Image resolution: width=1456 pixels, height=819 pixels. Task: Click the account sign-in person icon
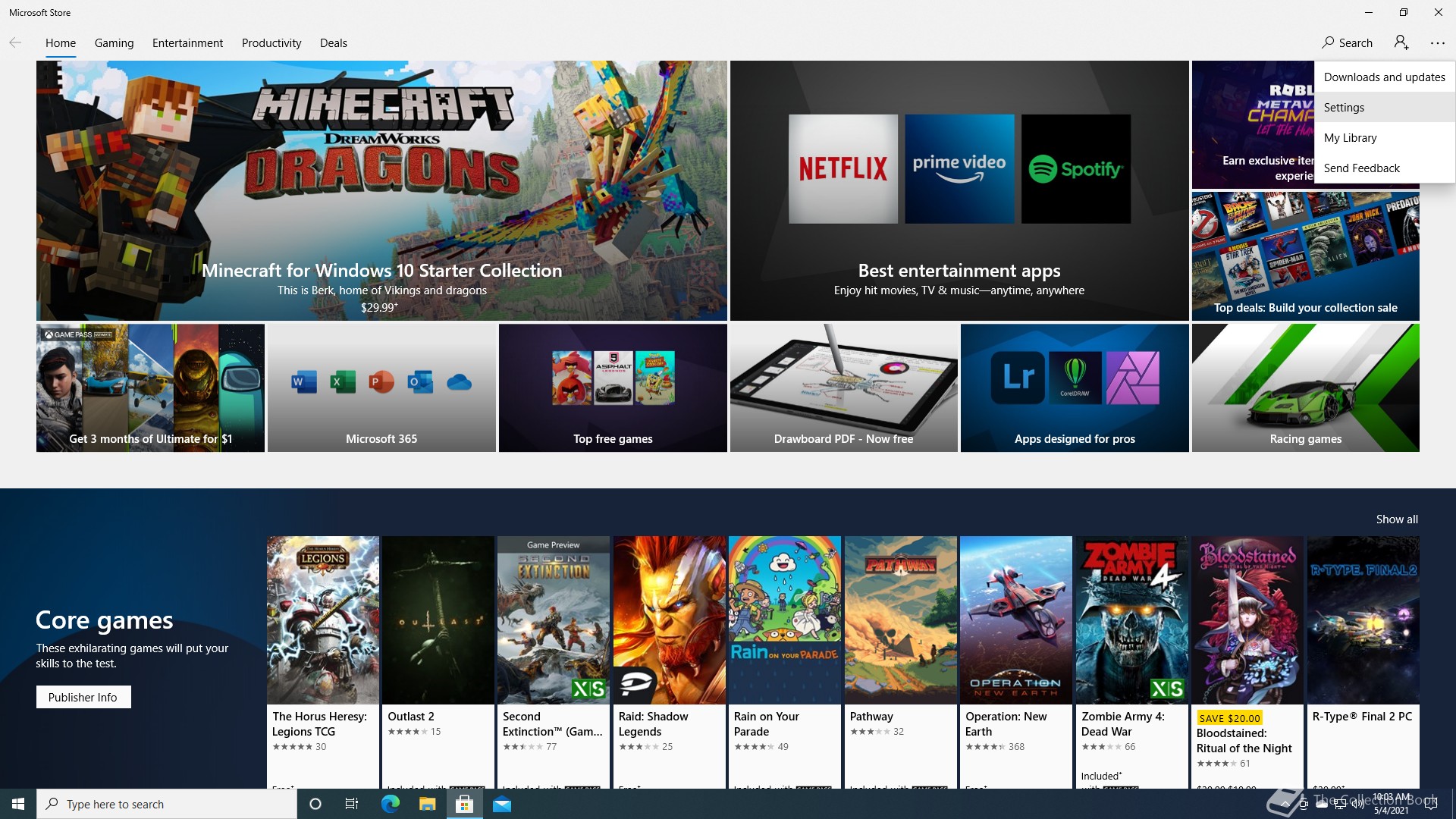point(1401,43)
